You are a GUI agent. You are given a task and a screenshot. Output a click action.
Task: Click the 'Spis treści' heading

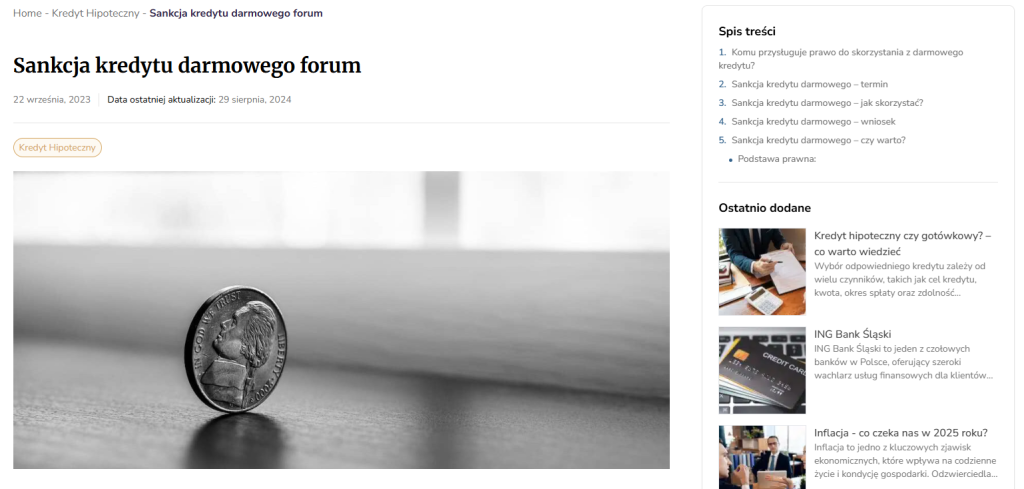(747, 31)
